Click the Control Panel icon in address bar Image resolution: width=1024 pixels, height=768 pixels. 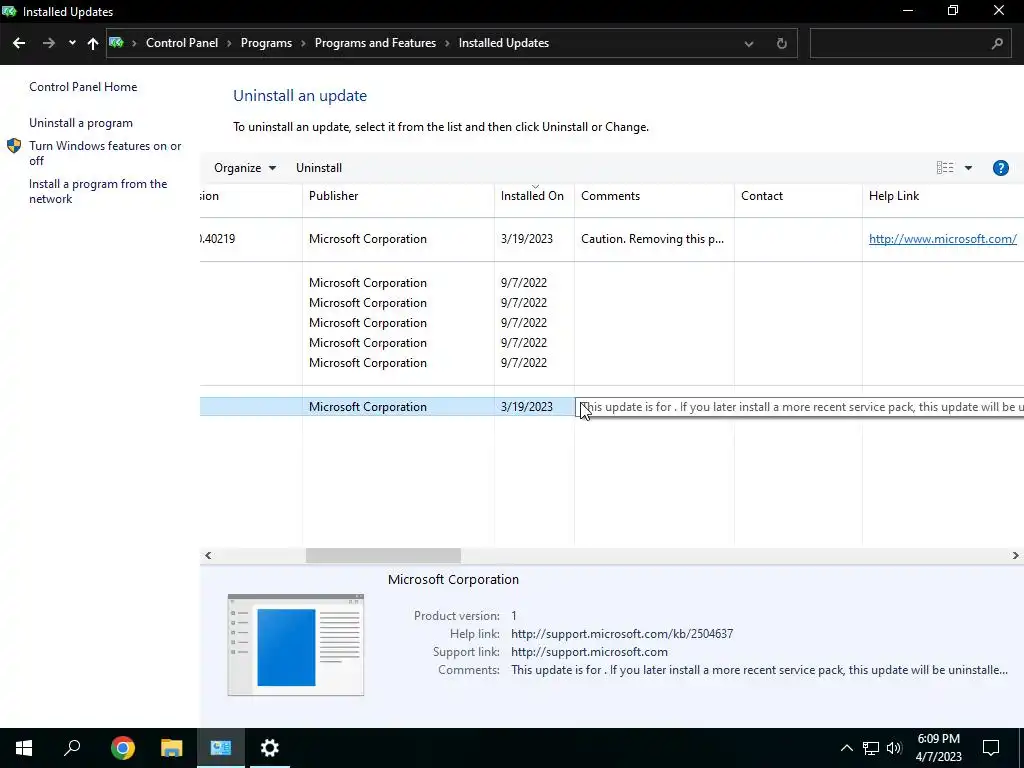(117, 43)
